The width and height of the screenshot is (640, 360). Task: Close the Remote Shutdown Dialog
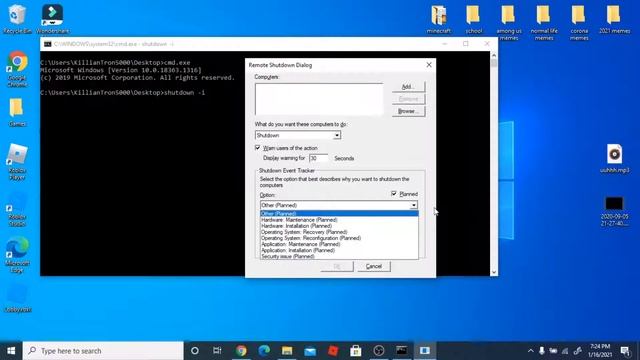tap(429, 65)
